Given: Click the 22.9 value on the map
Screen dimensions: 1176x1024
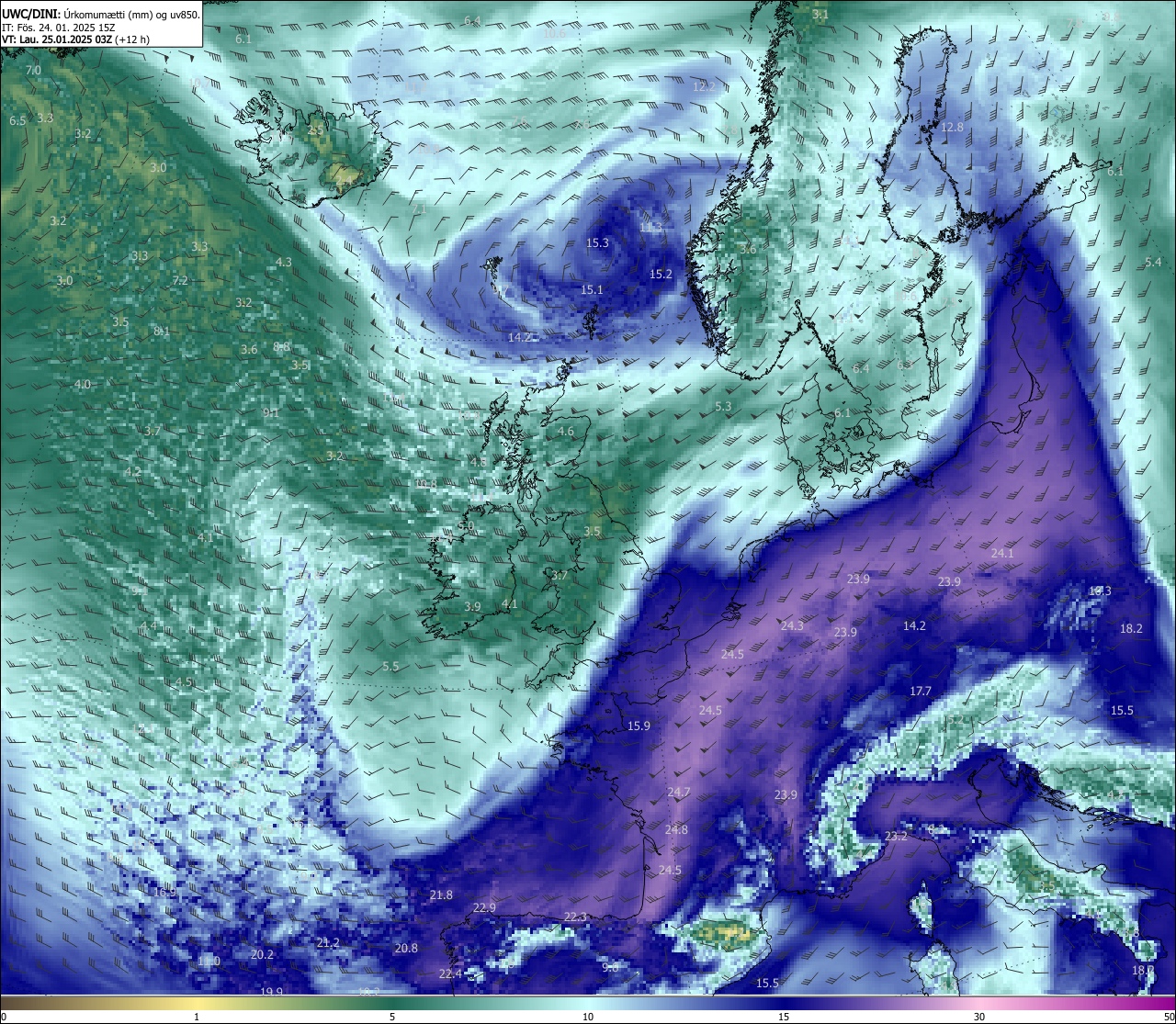Looking at the screenshot, I should click(484, 908).
